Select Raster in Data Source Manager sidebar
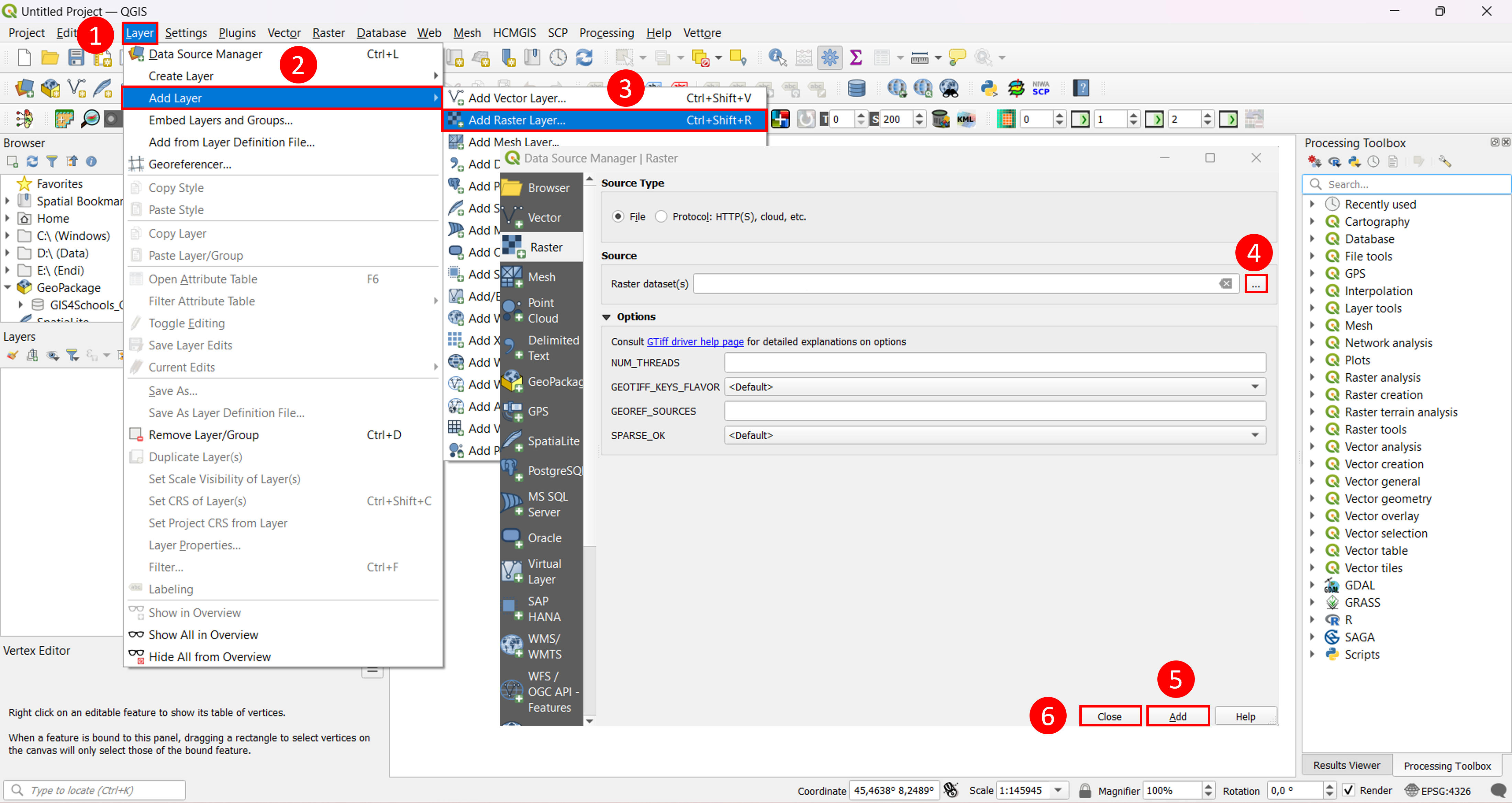This screenshot has width=1512, height=803. [542, 247]
